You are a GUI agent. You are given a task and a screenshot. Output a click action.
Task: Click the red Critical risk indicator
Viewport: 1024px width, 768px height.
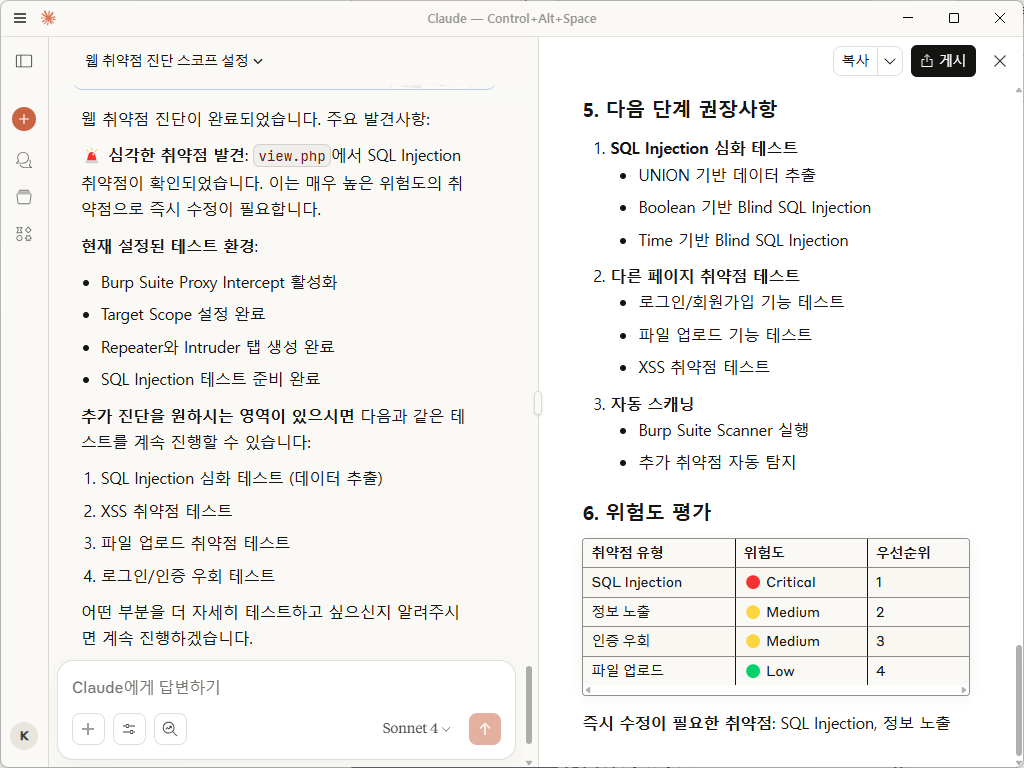753,582
